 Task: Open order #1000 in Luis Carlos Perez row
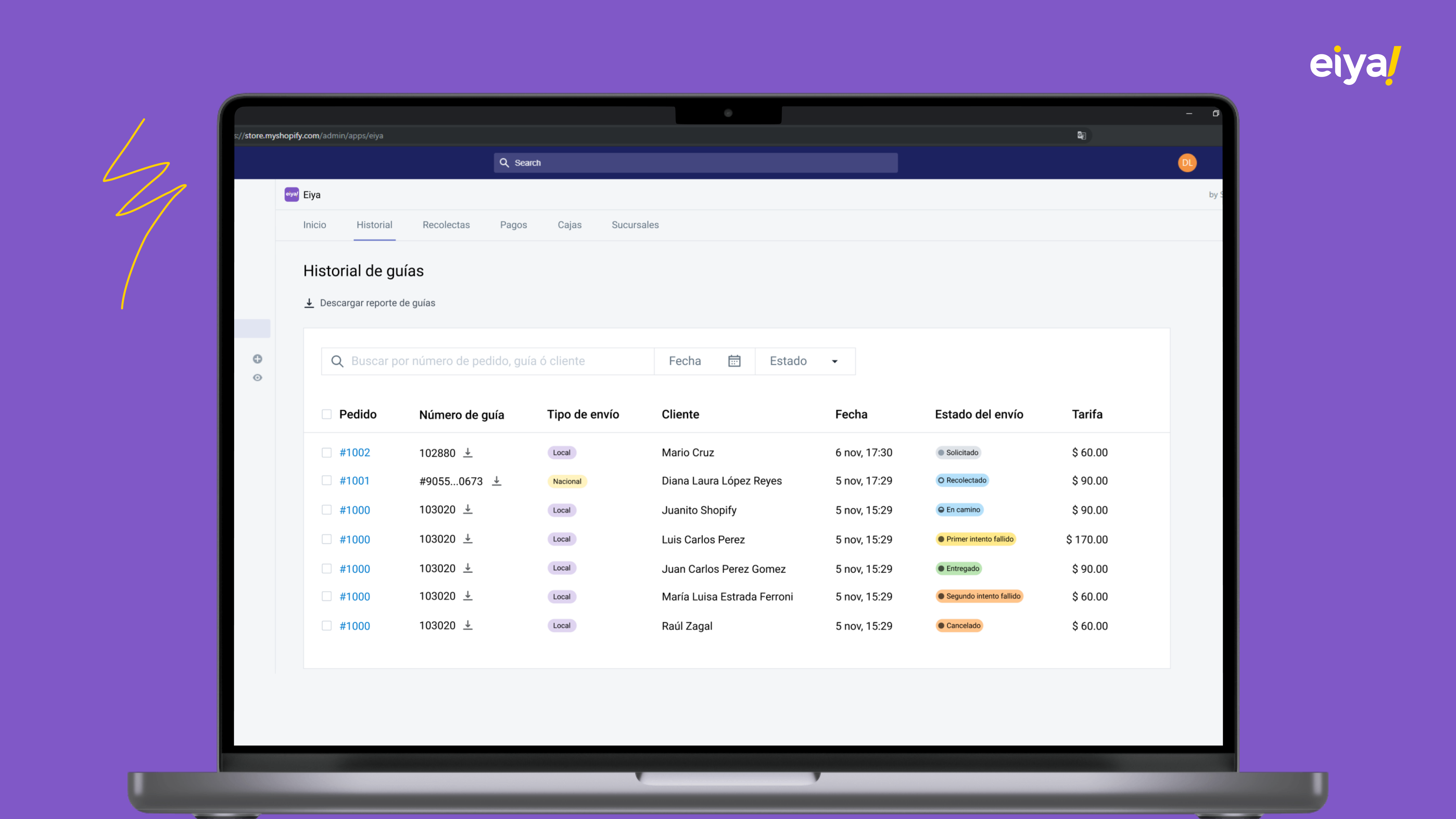click(354, 540)
